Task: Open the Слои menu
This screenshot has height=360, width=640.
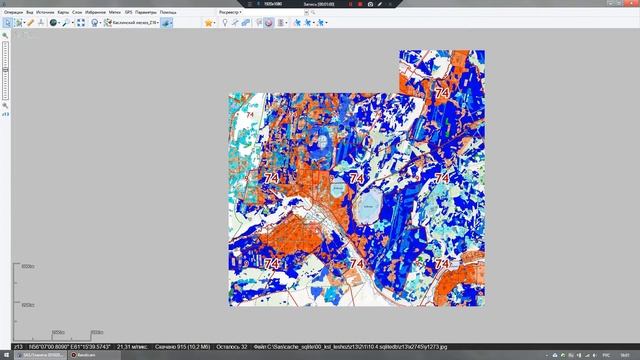Action: [77, 13]
